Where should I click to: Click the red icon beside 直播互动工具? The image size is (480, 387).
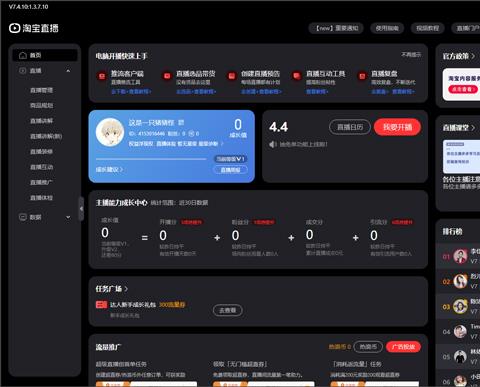click(296, 76)
